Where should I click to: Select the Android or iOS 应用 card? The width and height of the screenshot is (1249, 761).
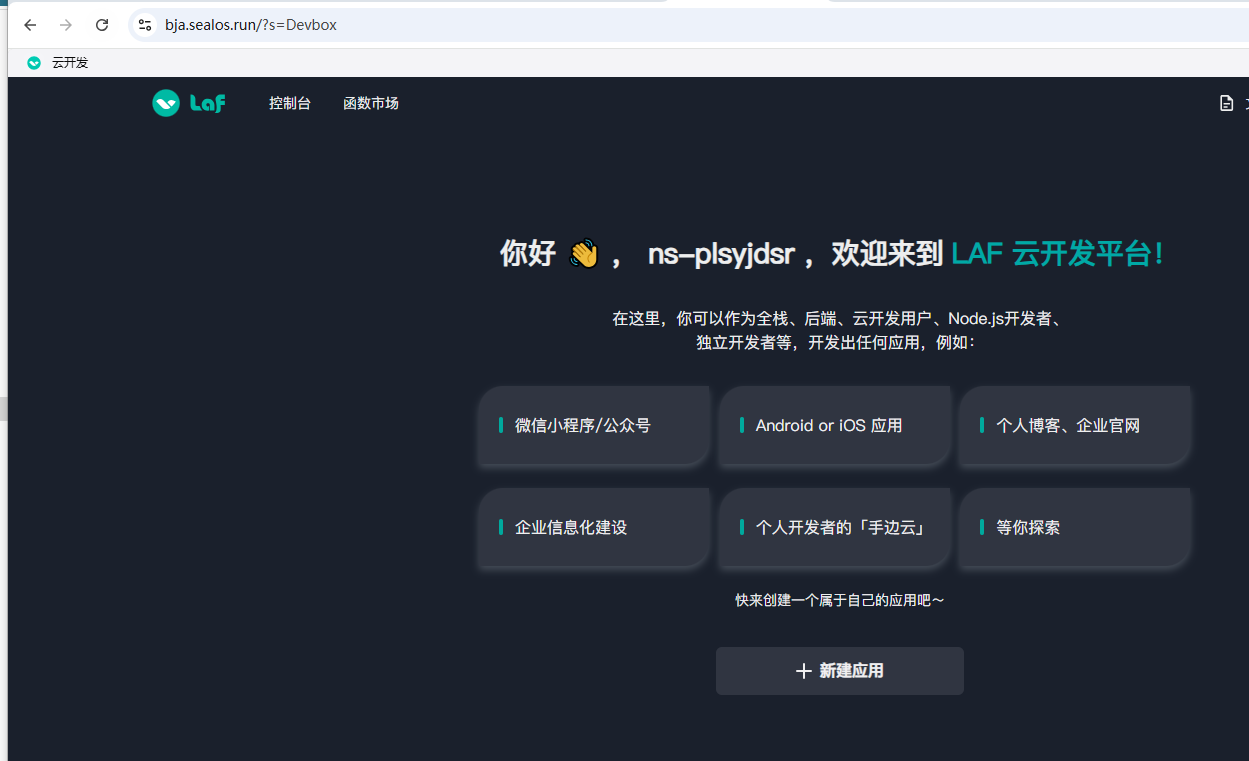click(835, 426)
